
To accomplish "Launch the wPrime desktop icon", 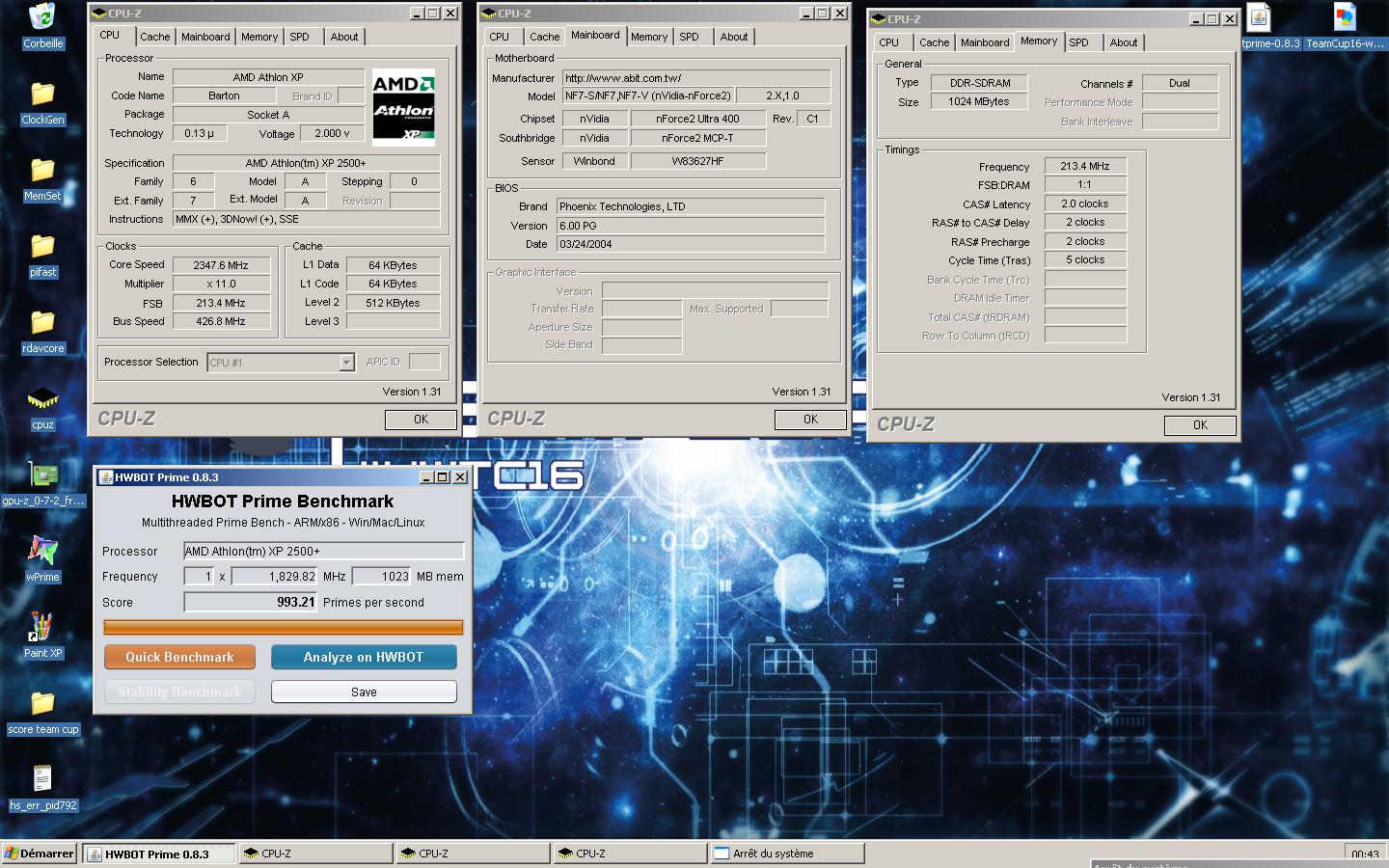I will point(42,551).
